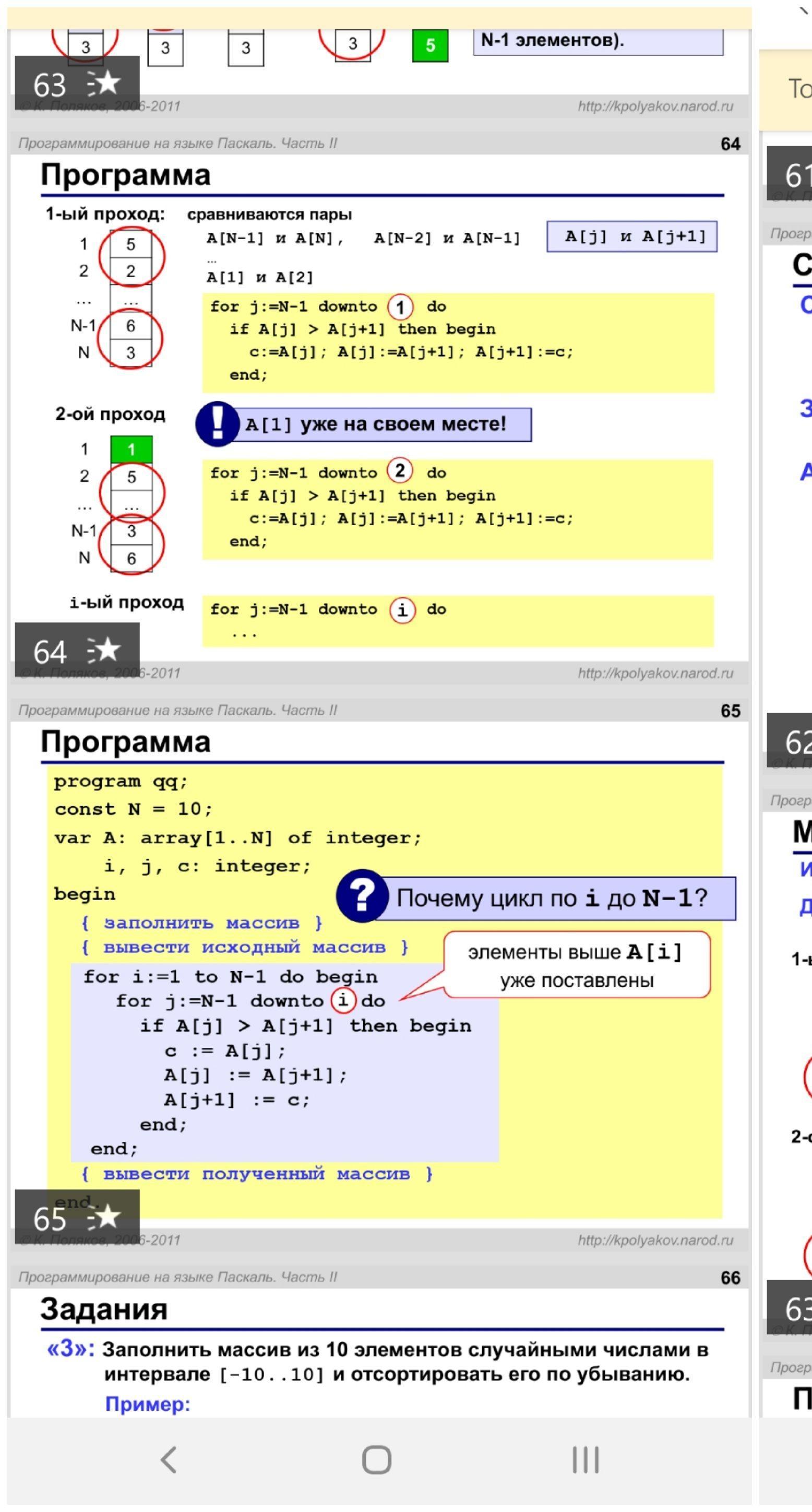The image size is (812, 1512).
Task: Tap the '[-10..10]' interval in task text
Action: 272,1375
